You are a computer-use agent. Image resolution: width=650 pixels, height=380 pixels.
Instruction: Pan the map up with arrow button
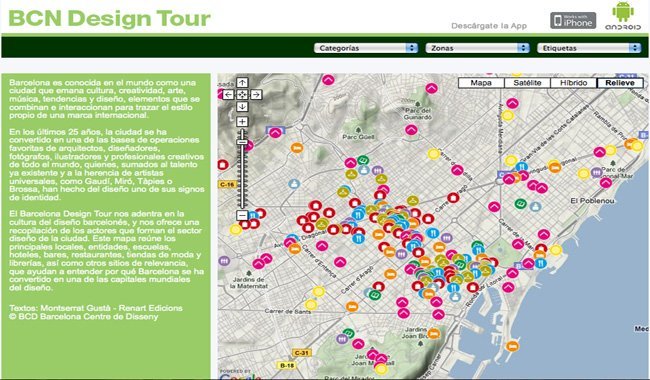click(242, 82)
